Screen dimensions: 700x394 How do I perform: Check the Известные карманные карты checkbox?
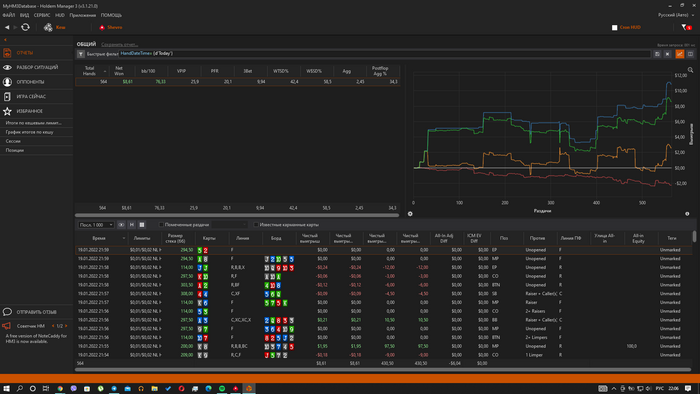tap(256, 225)
